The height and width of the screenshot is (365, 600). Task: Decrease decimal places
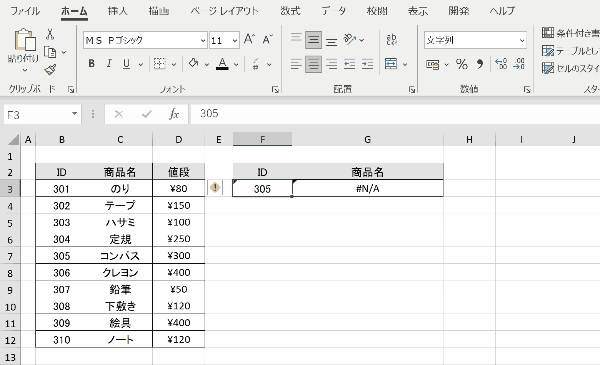point(519,64)
